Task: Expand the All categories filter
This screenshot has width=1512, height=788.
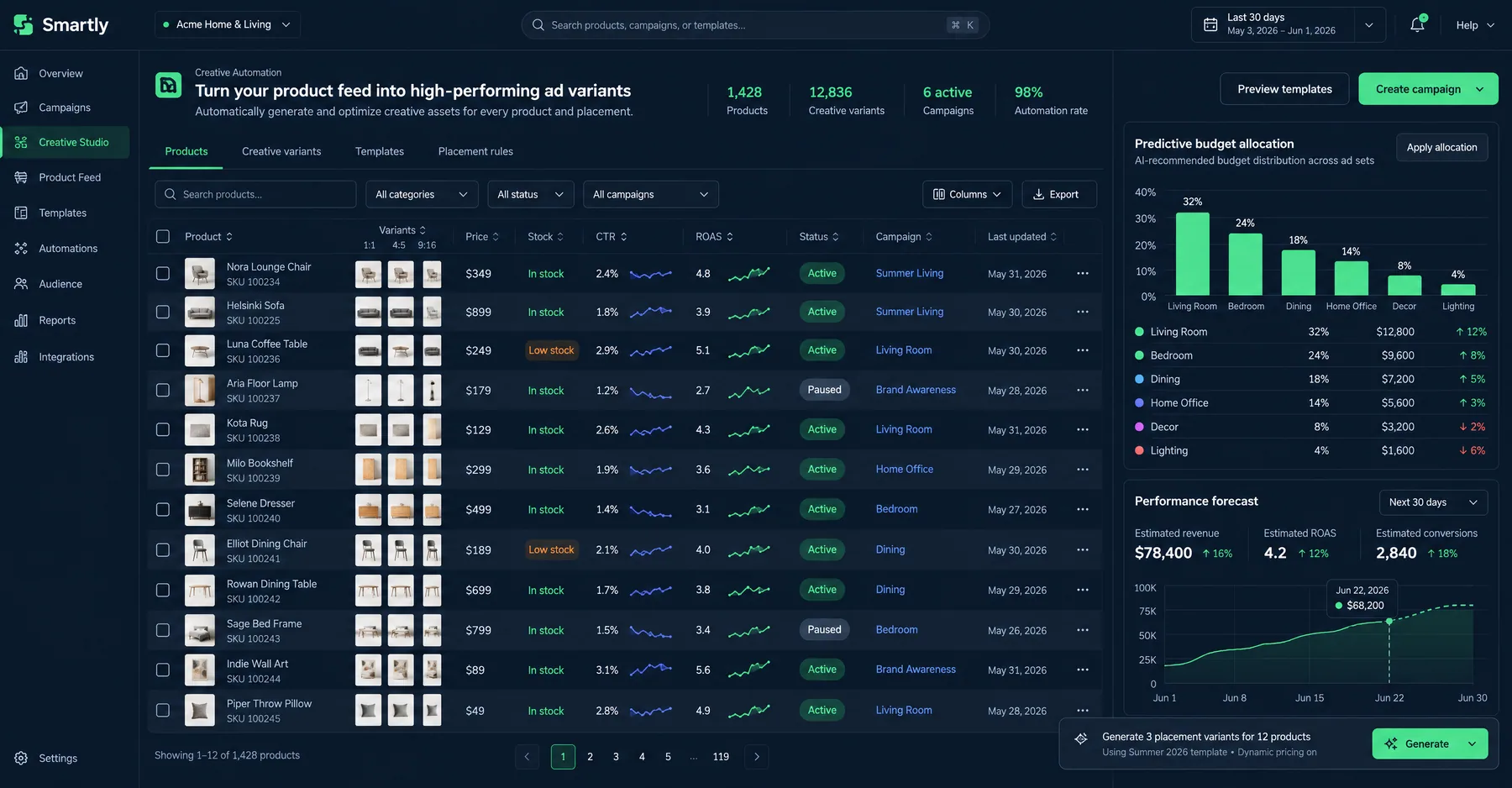Action: coord(422,194)
